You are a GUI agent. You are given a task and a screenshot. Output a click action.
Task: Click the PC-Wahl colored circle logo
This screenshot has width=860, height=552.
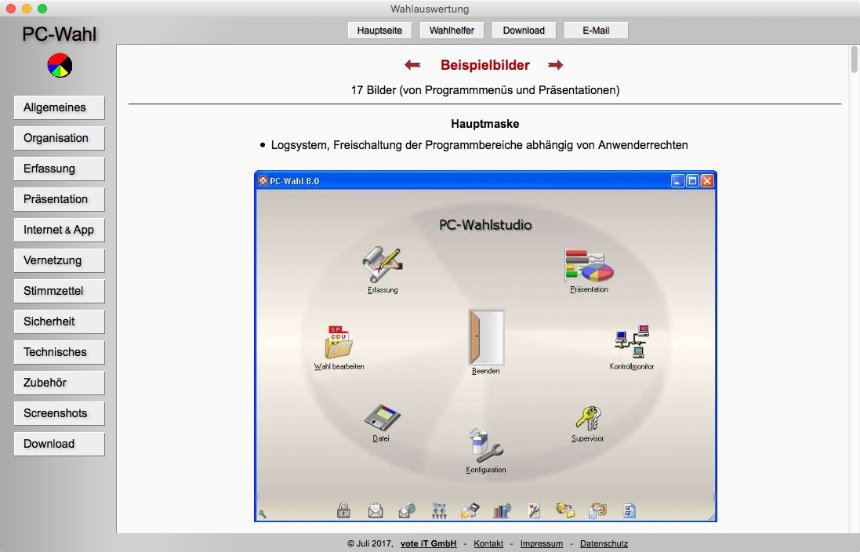click(x=60, y=65)
